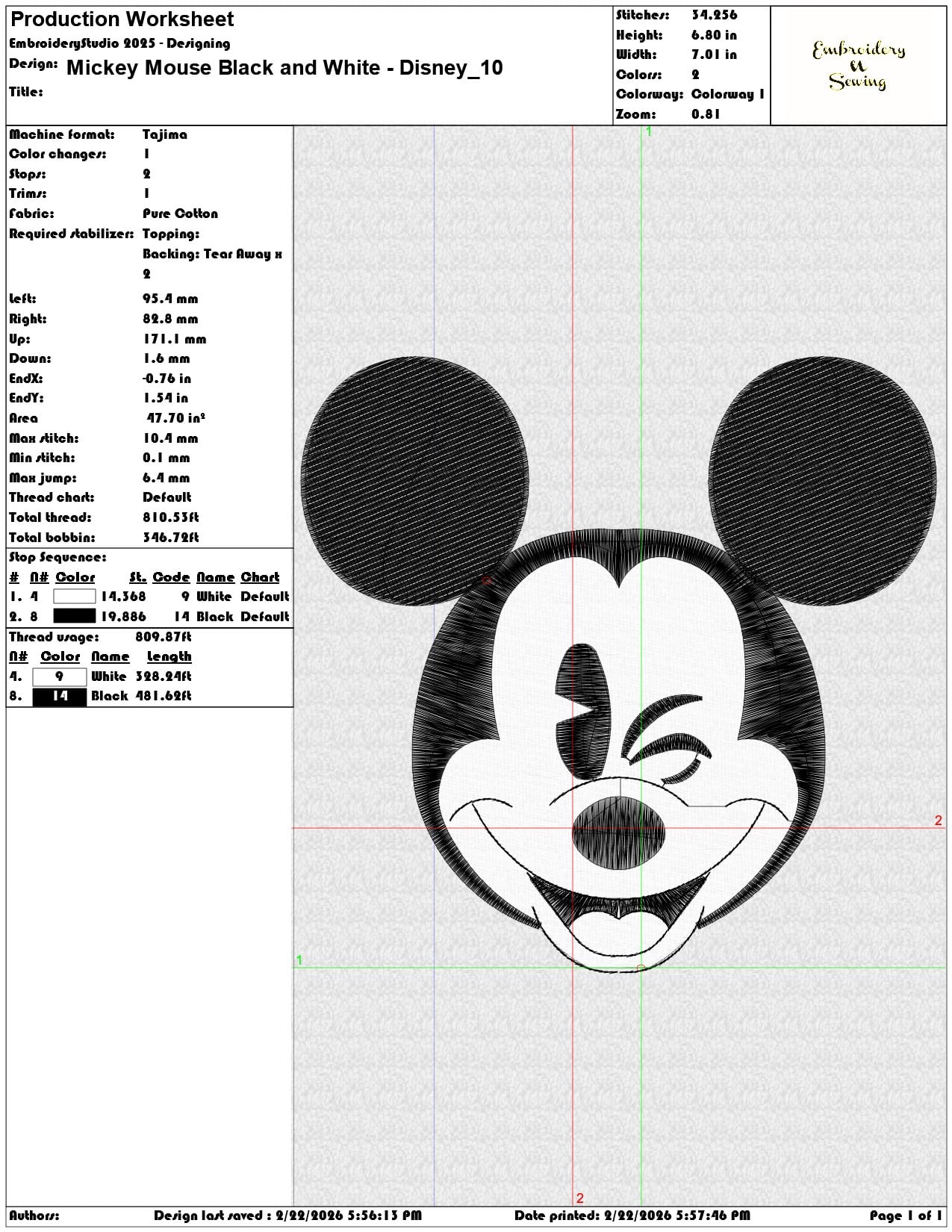Viewport: 952px width, 1232px height.
Task: Click the 'Code' column header in Stop Sequence
Action: click(x=171, y=577)
